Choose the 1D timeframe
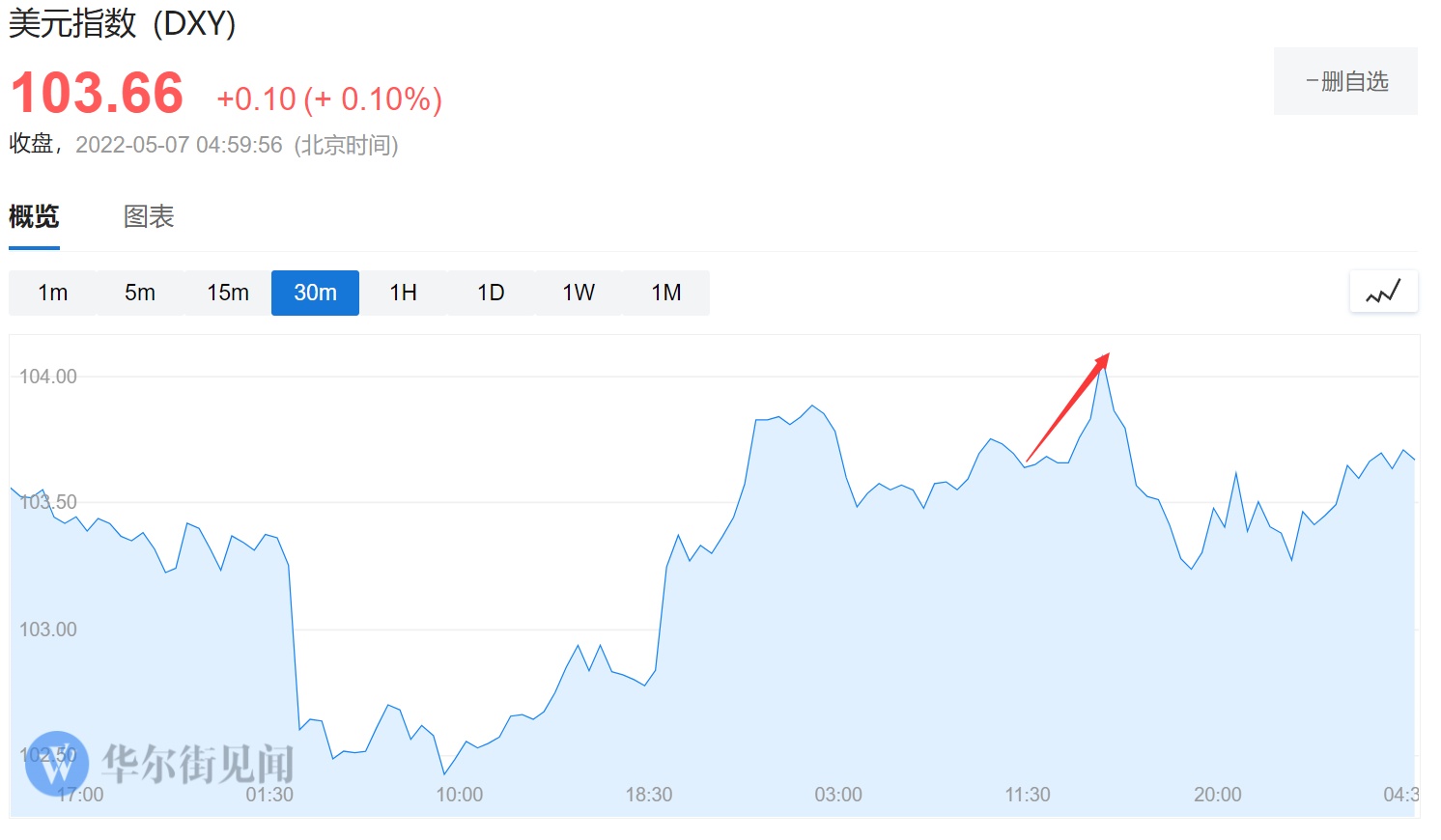This screenshot has height=840, width=1441. 491,293
